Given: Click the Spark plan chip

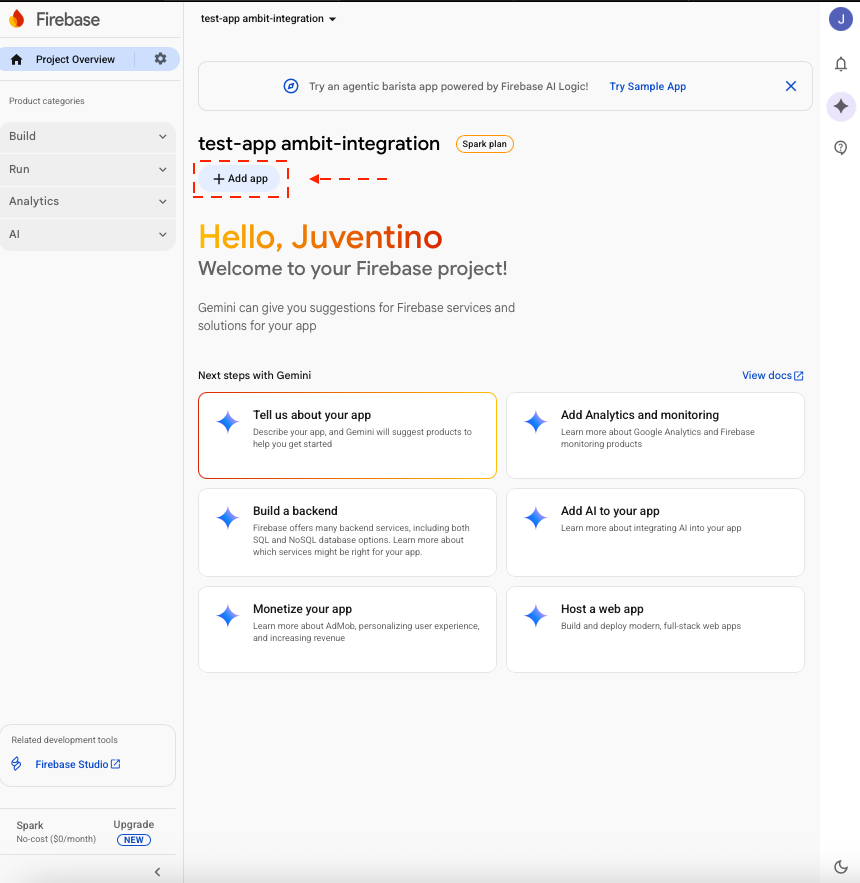Looking at the screenshot, I should tap(484, 143).
